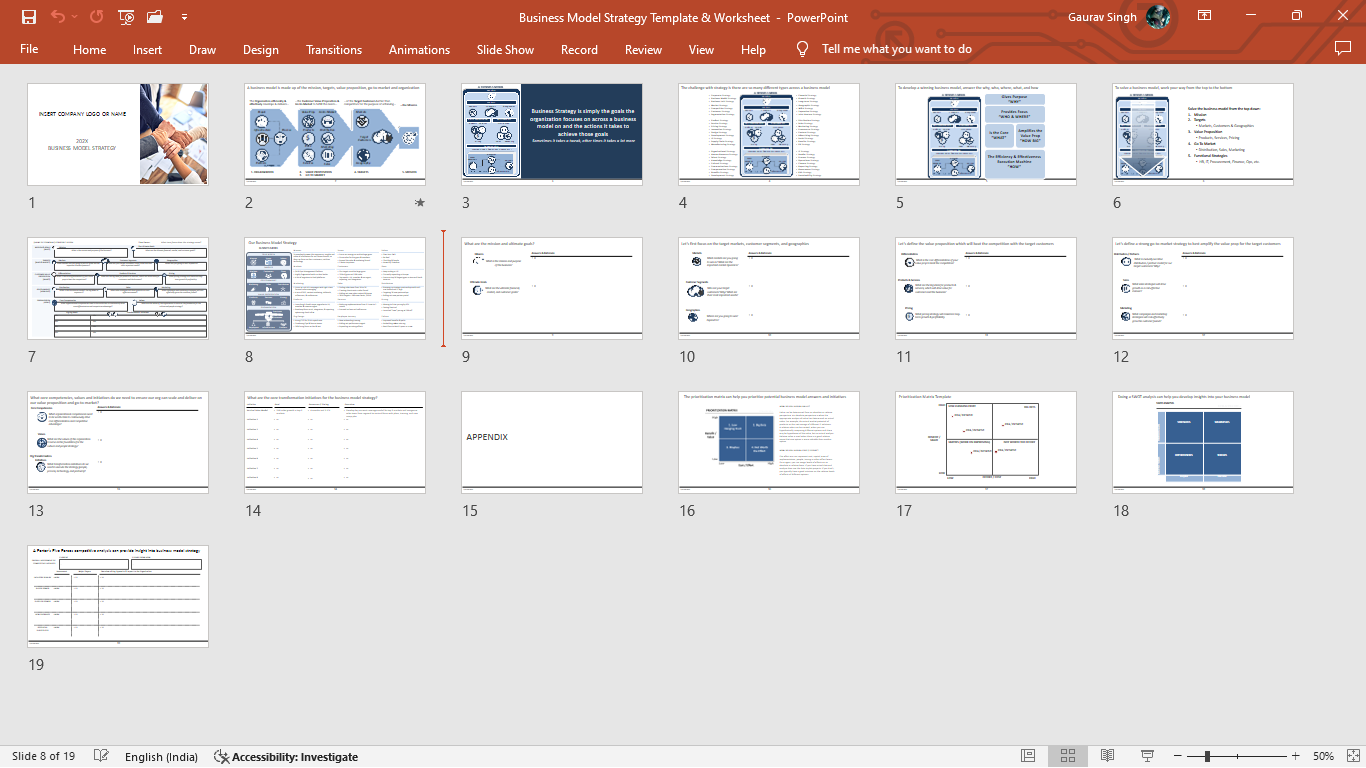The image size is (1366, 768).
Task: Start slideshow from beginning icon in title bar
Action: point(126,17)
